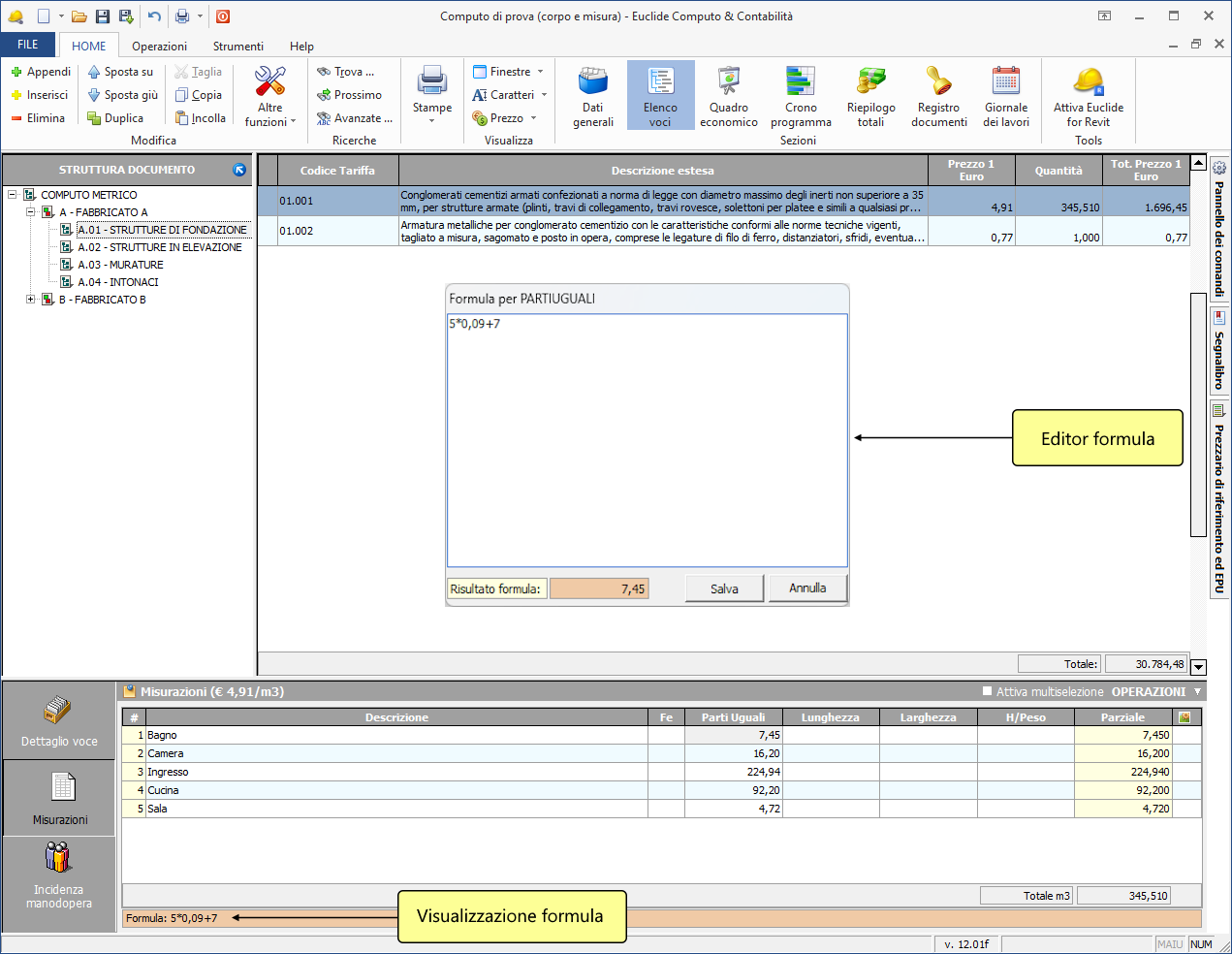Click Attiva Euclide for Revit

coord(1088,95)
